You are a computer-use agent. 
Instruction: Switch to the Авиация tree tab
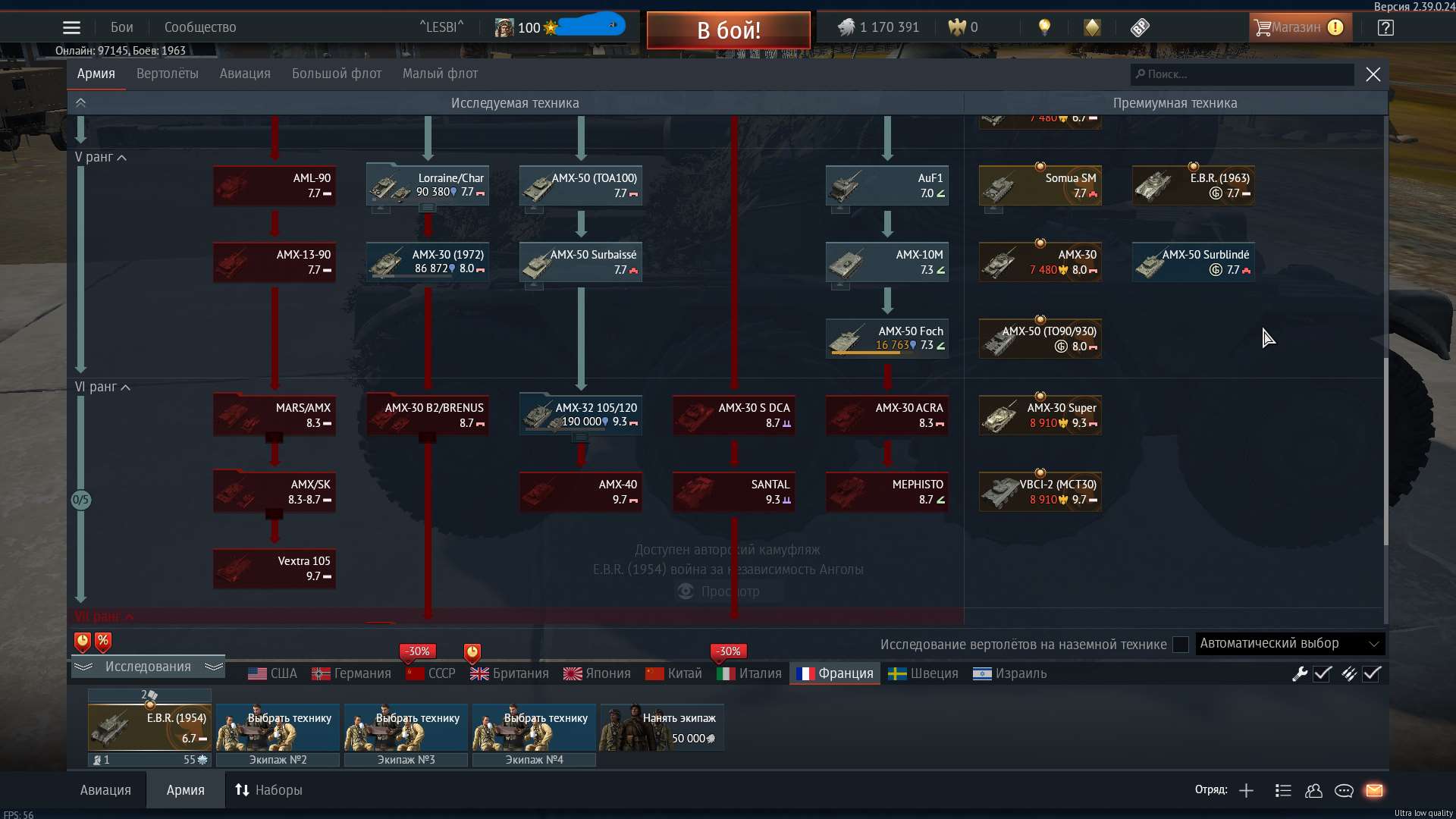pos(245,74)
